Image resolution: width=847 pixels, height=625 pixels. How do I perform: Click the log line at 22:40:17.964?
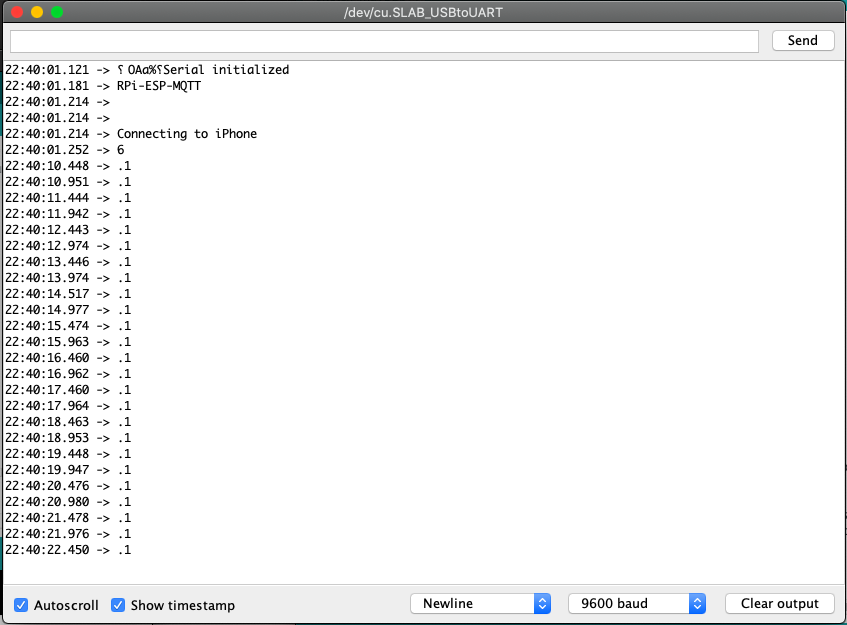(x=68, y=406)
